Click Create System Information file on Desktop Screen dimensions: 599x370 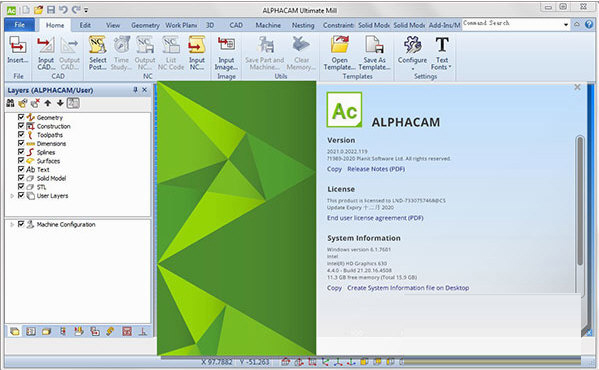pyautogui.click(x=408, y=288)
